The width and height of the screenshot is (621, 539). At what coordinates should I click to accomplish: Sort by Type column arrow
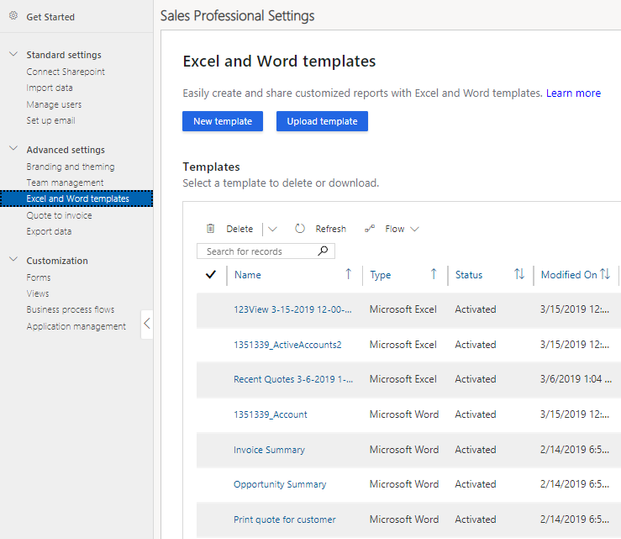[433, 274]
